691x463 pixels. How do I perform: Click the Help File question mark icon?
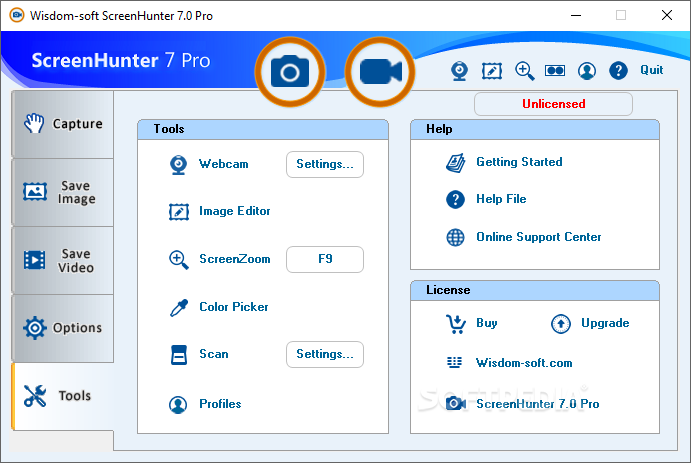pos(455,200)
